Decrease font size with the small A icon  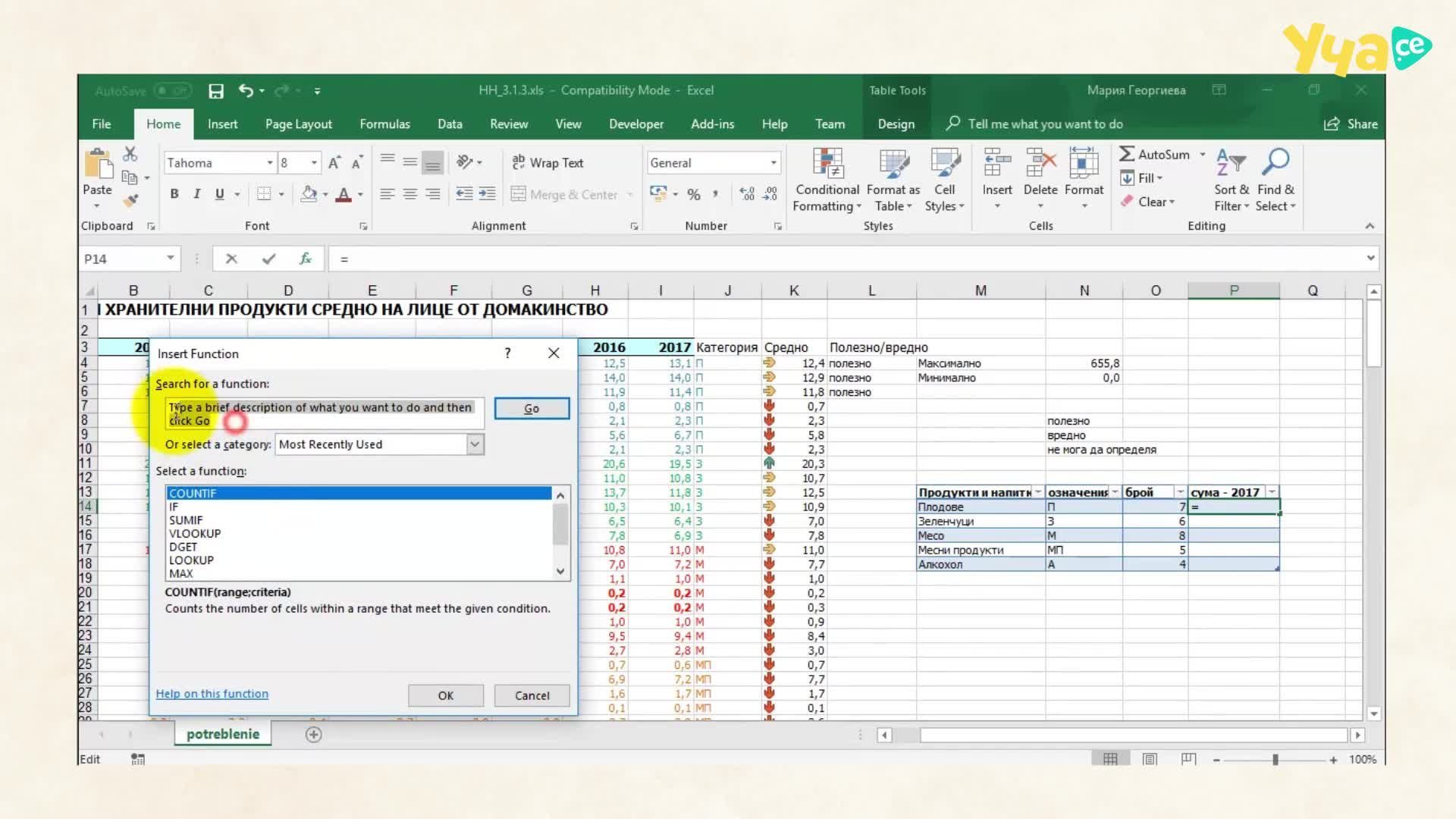pos(356,163)
